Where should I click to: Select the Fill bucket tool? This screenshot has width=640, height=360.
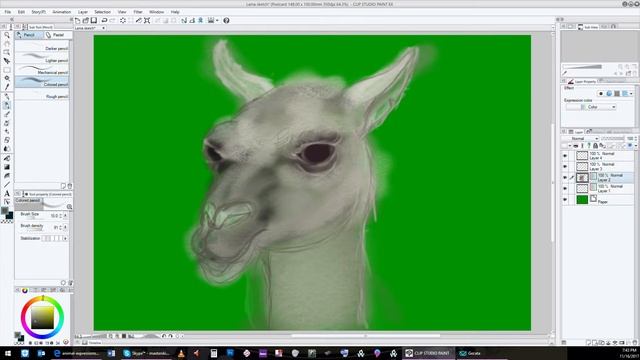(7, 158)
